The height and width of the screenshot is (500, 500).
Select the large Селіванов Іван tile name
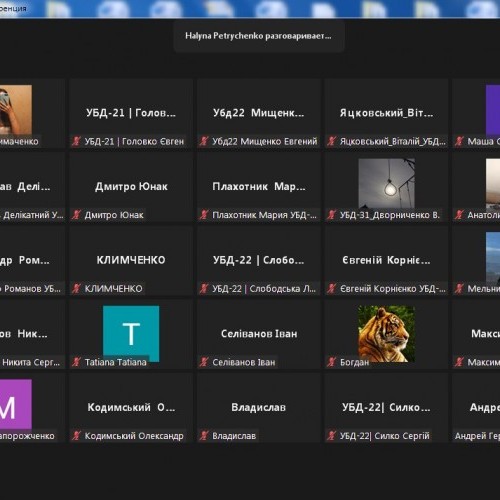(x=259, y=334)
